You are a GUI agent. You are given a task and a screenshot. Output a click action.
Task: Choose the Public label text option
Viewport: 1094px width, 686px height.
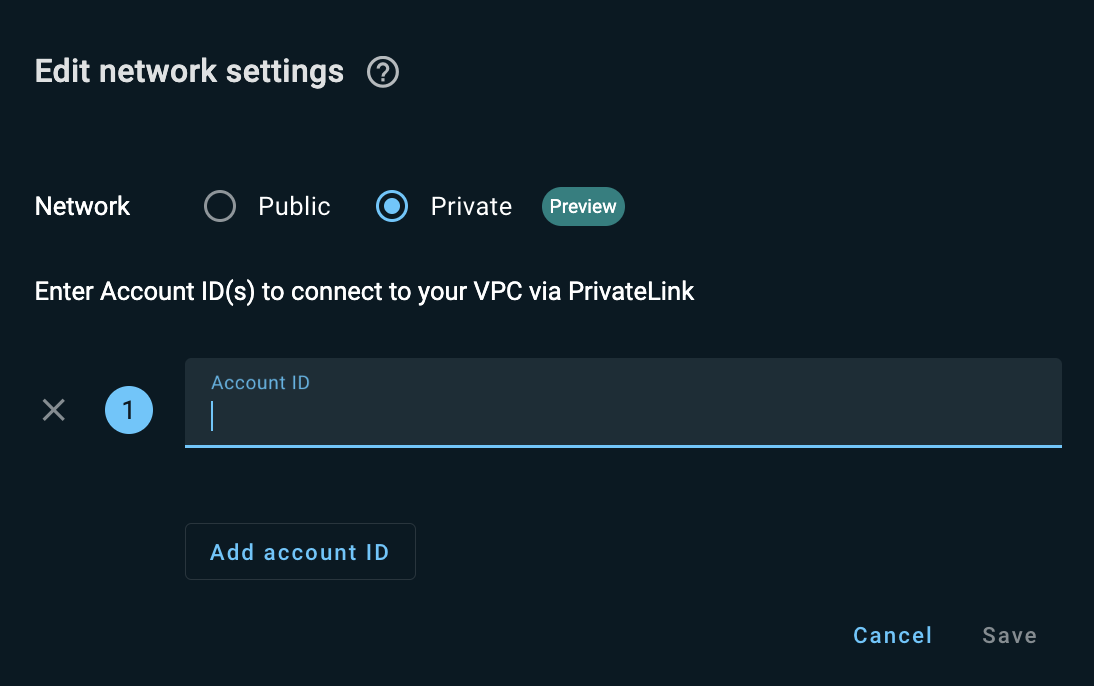coord(294,207)
